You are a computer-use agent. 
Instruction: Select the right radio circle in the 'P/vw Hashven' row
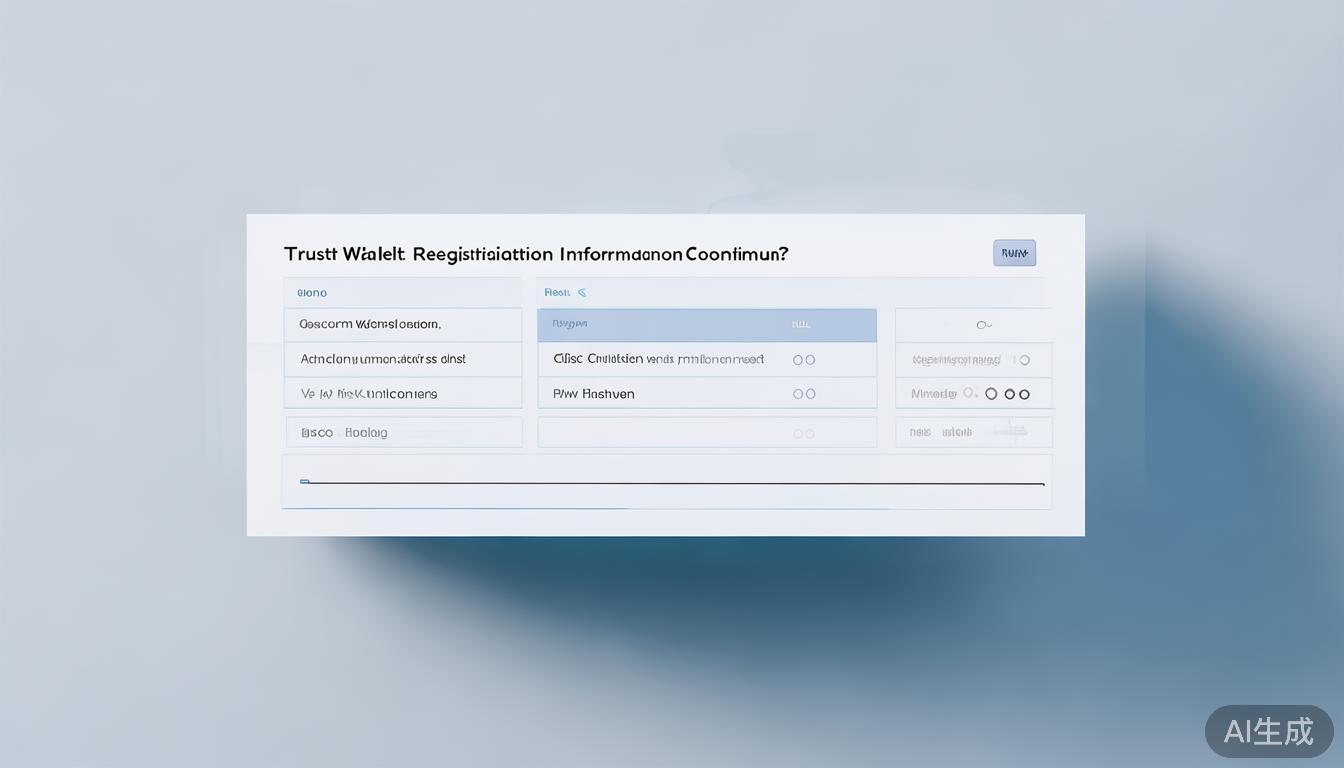(x=810, y=394)
